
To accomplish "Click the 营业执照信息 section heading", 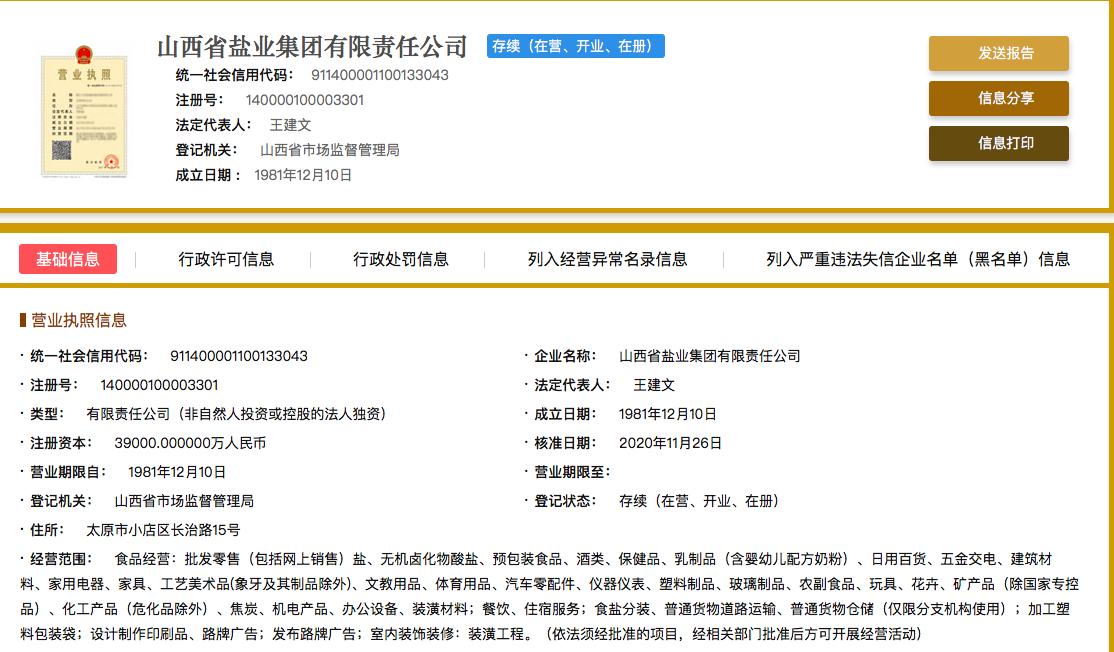I will 78,320.
